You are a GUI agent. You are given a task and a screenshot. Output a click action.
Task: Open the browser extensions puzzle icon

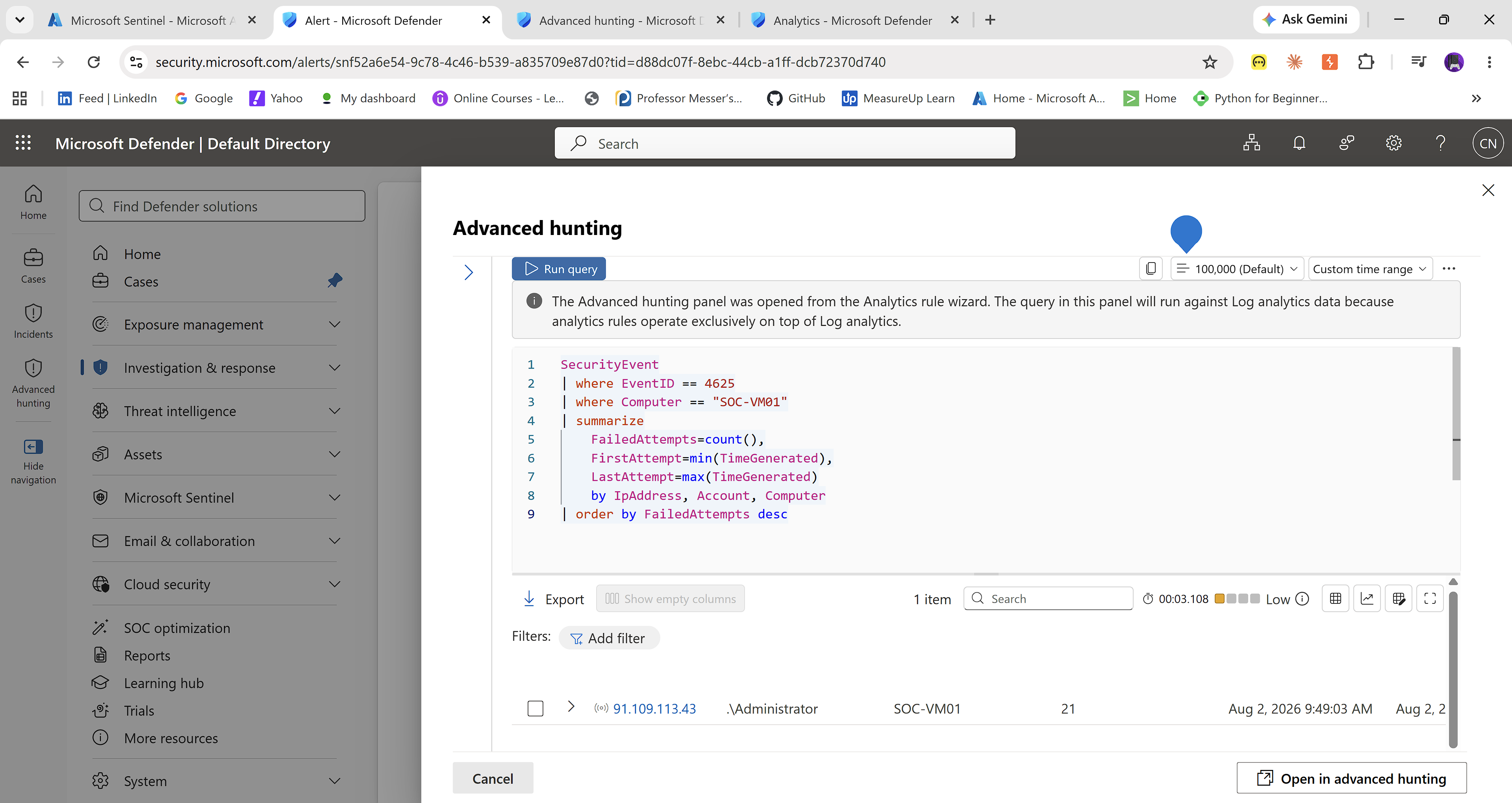point(1366,62)
